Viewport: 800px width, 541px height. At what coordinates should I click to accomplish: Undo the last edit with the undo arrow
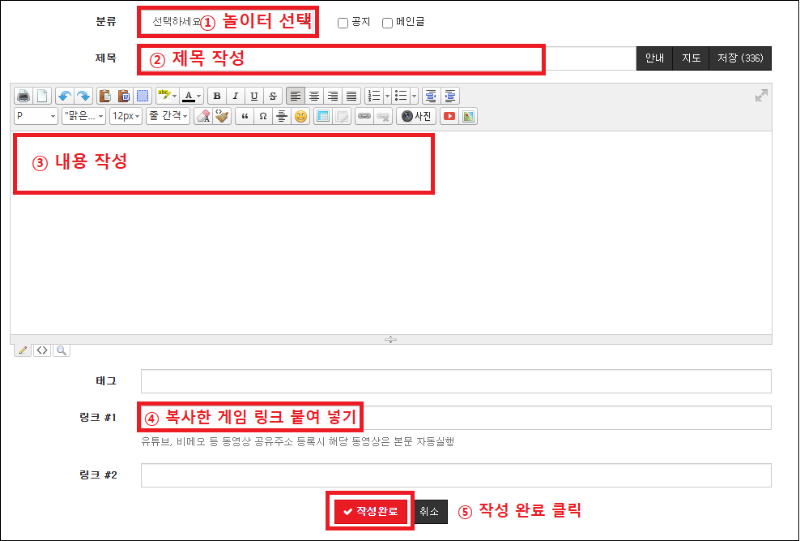tap(65, 96)
